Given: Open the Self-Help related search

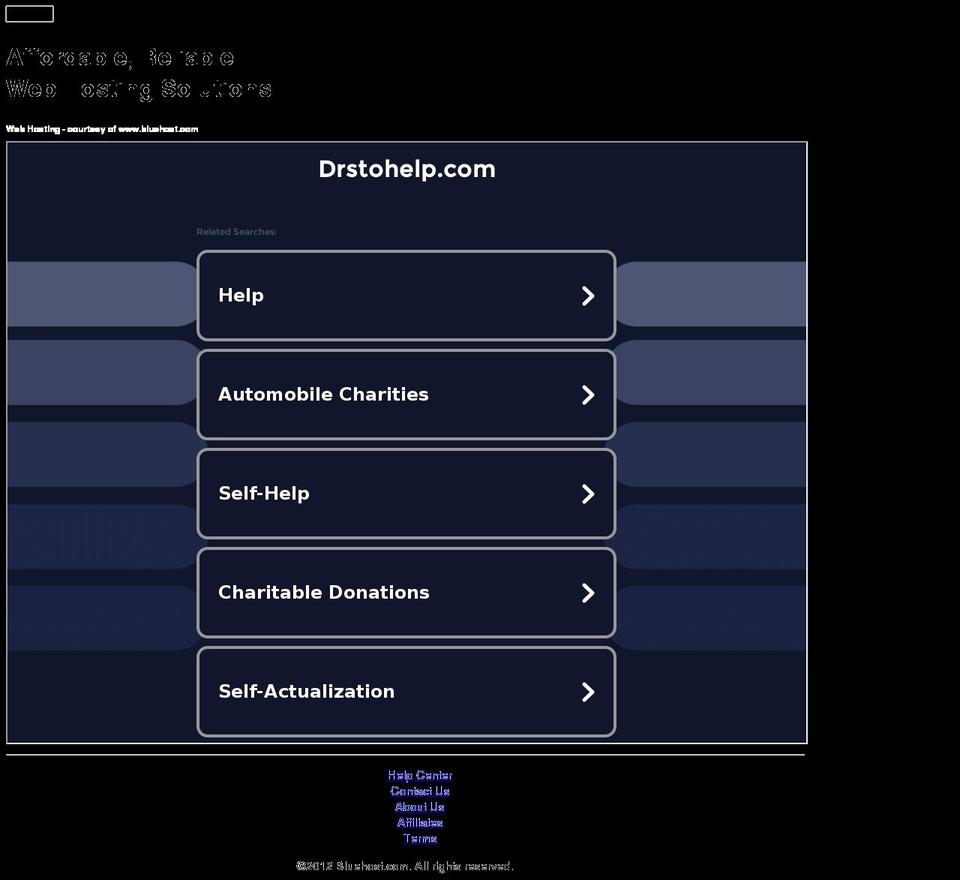Looking at the screenshot, I should click(x=406, y=494).
